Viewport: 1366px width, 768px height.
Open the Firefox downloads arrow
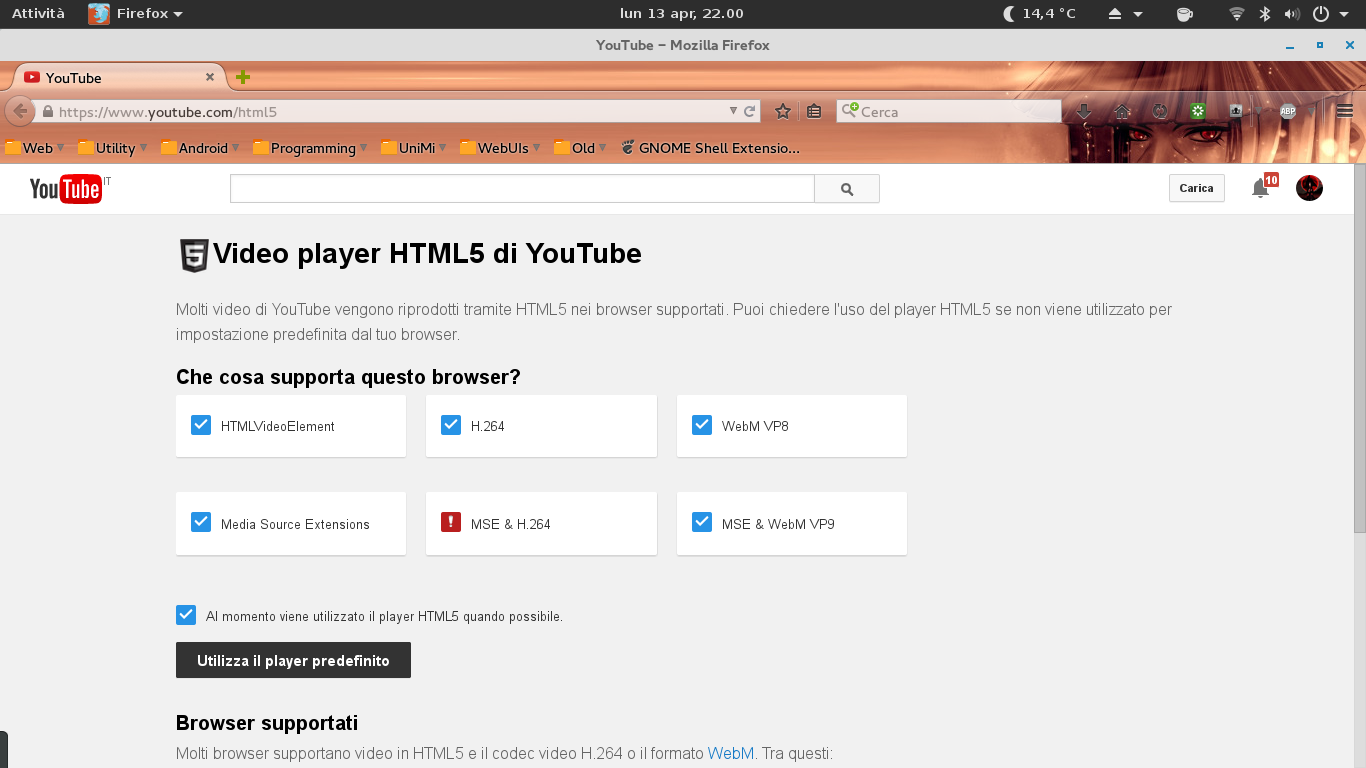coord(1084,112)
